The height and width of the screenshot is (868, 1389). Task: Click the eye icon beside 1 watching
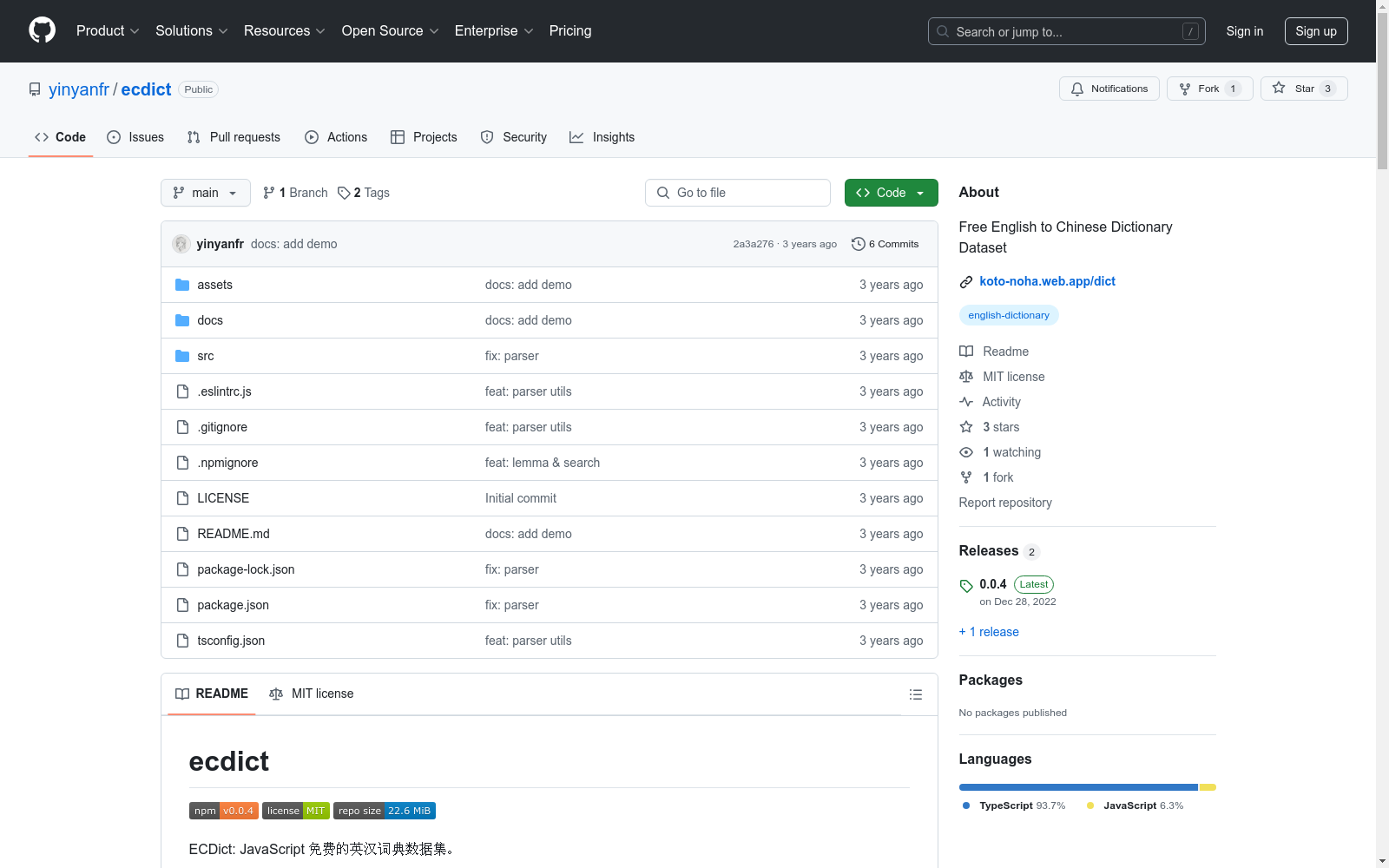(x=966, y=452)
